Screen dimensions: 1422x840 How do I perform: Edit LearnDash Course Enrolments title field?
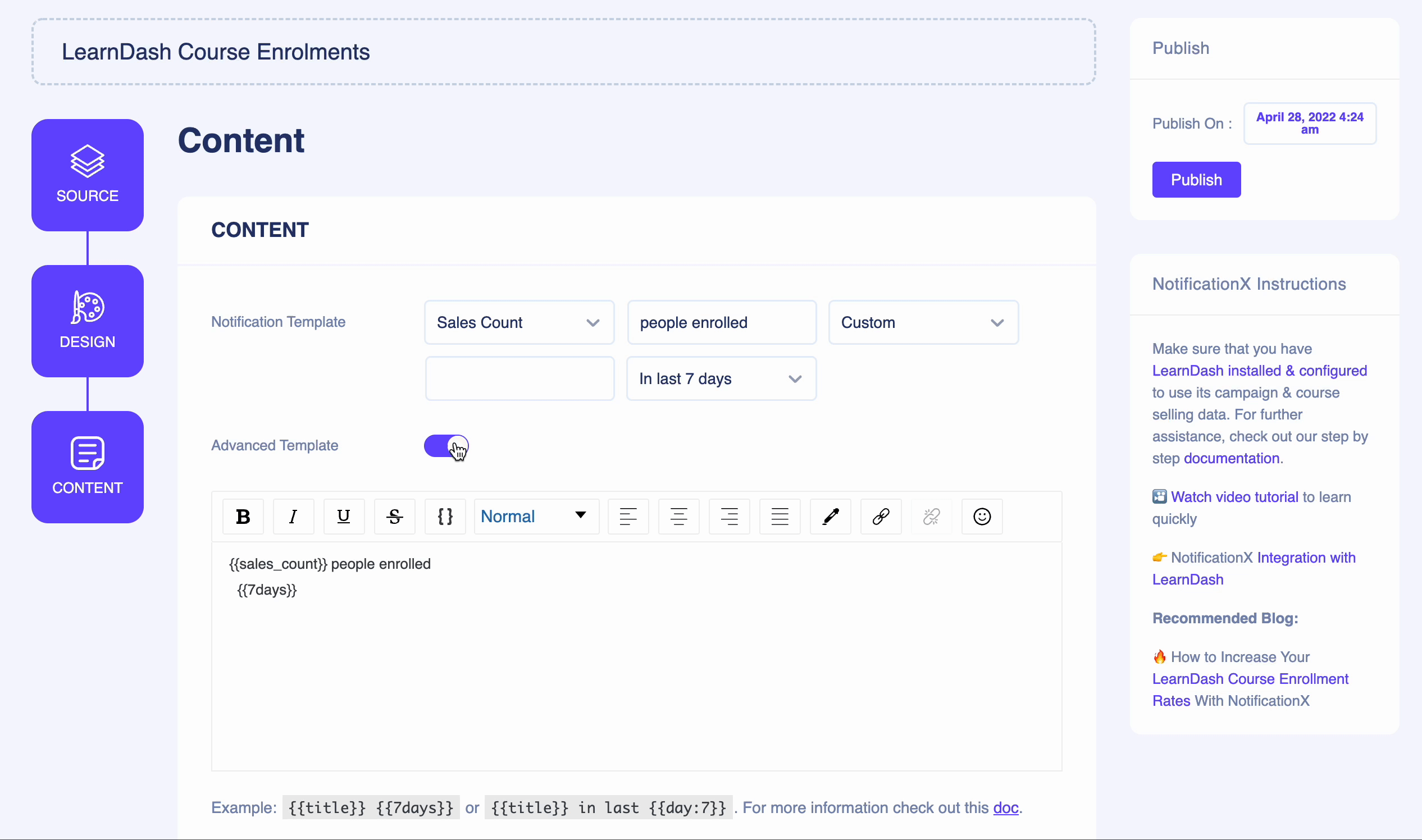point(563,52)
